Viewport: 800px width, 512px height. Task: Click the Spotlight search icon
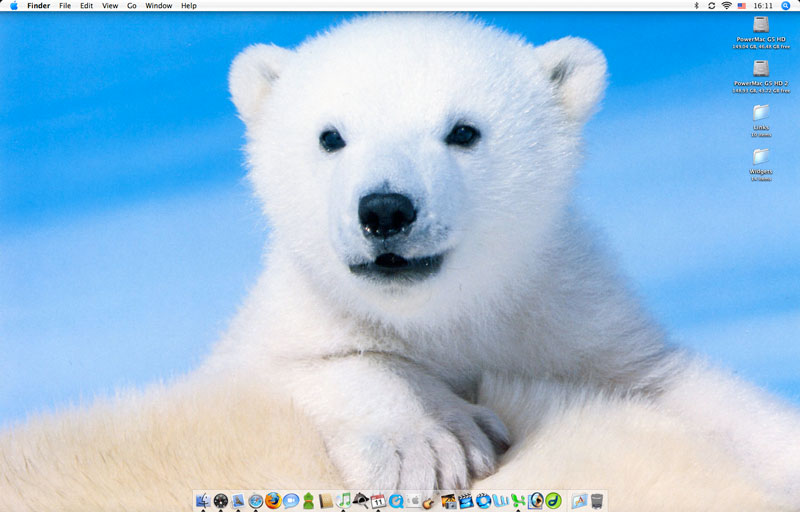tap(785, 6)
